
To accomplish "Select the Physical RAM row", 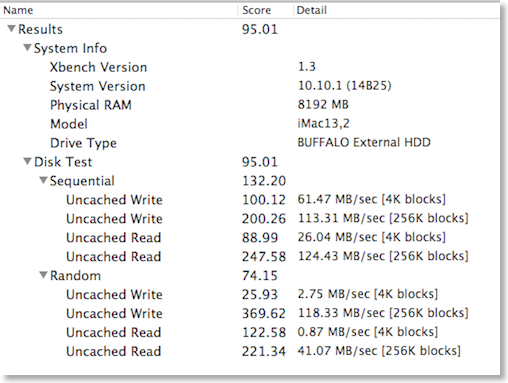I will click(250, 105).
